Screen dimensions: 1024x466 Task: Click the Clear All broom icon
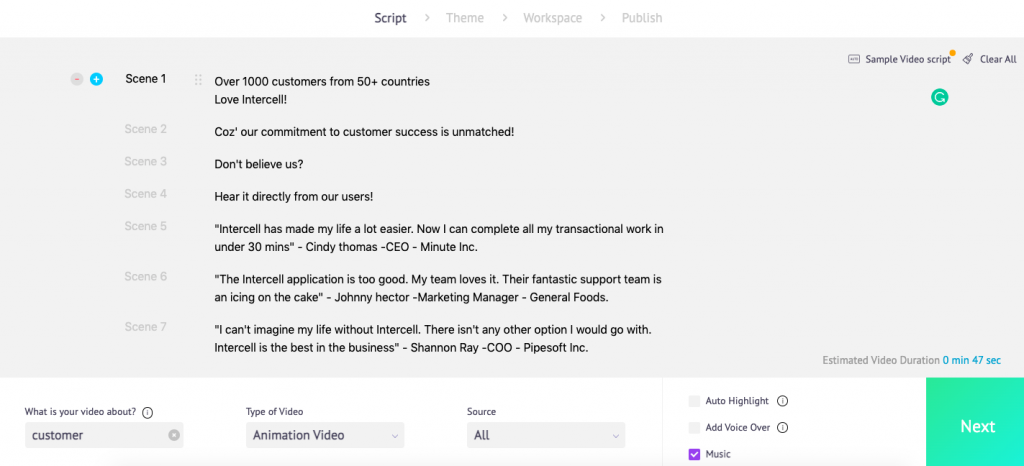[x=968, y=59]
